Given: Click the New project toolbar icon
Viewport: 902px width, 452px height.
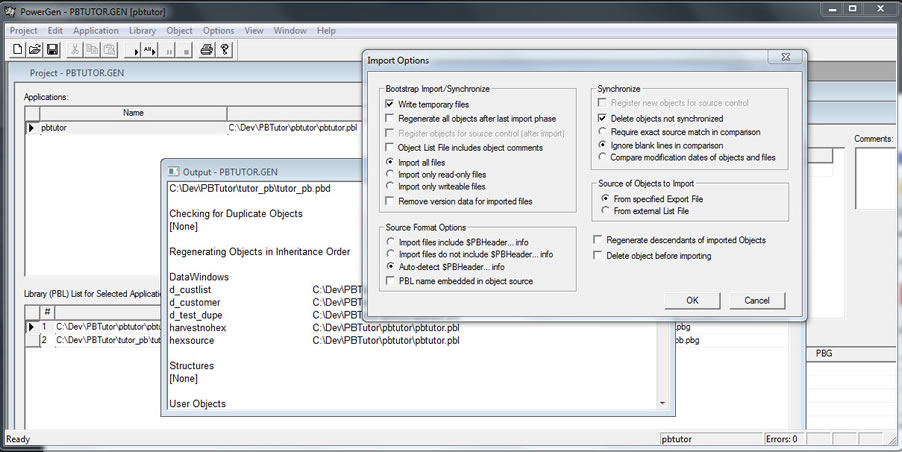Looking at the screenshot, I should point(17,49).
